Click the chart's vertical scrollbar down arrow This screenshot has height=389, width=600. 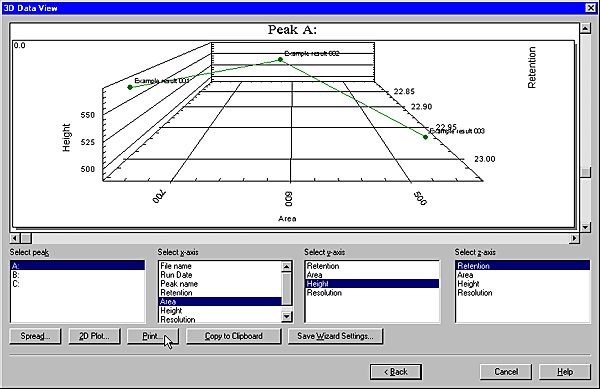(x=585, y=227)
